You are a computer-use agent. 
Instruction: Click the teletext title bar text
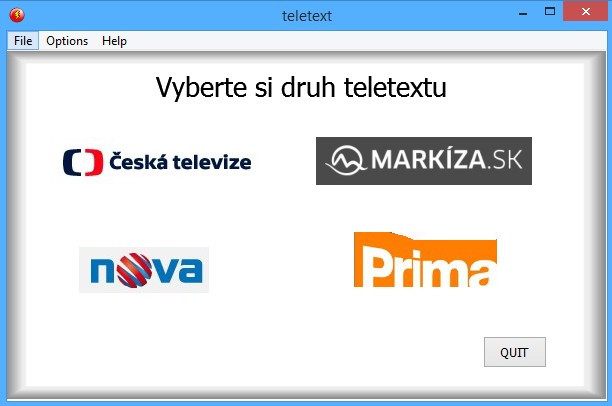307,16
